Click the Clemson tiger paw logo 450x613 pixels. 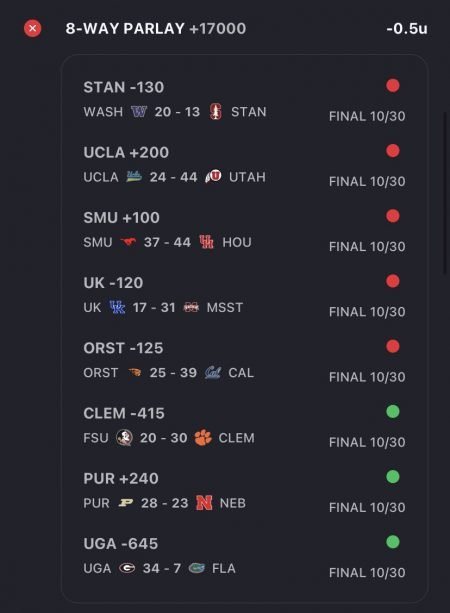(203, 437)
